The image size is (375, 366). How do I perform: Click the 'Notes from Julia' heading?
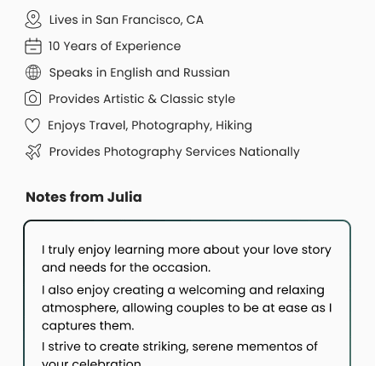84,197
